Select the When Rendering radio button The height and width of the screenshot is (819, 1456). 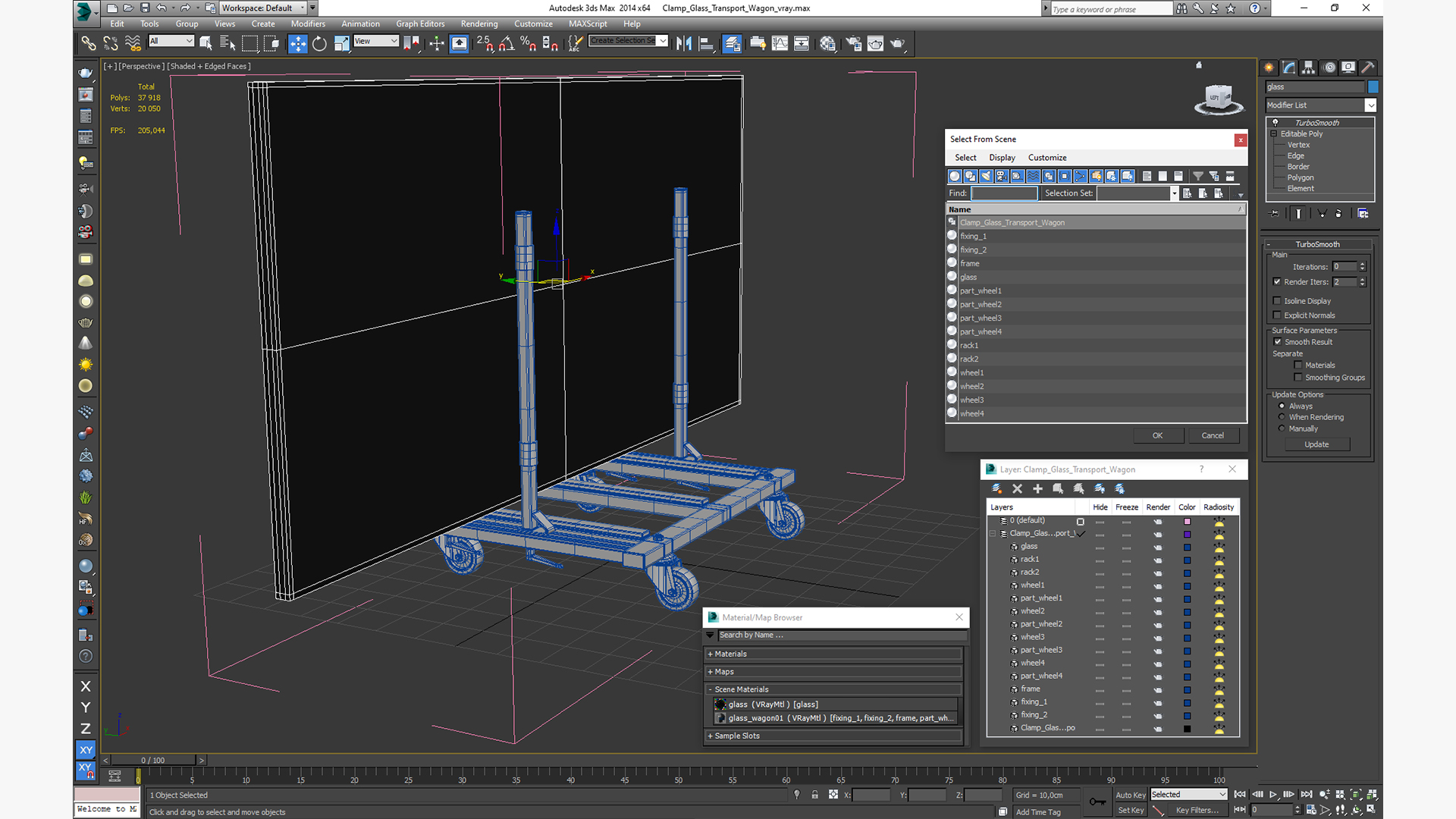click(x=1282, y=417)
